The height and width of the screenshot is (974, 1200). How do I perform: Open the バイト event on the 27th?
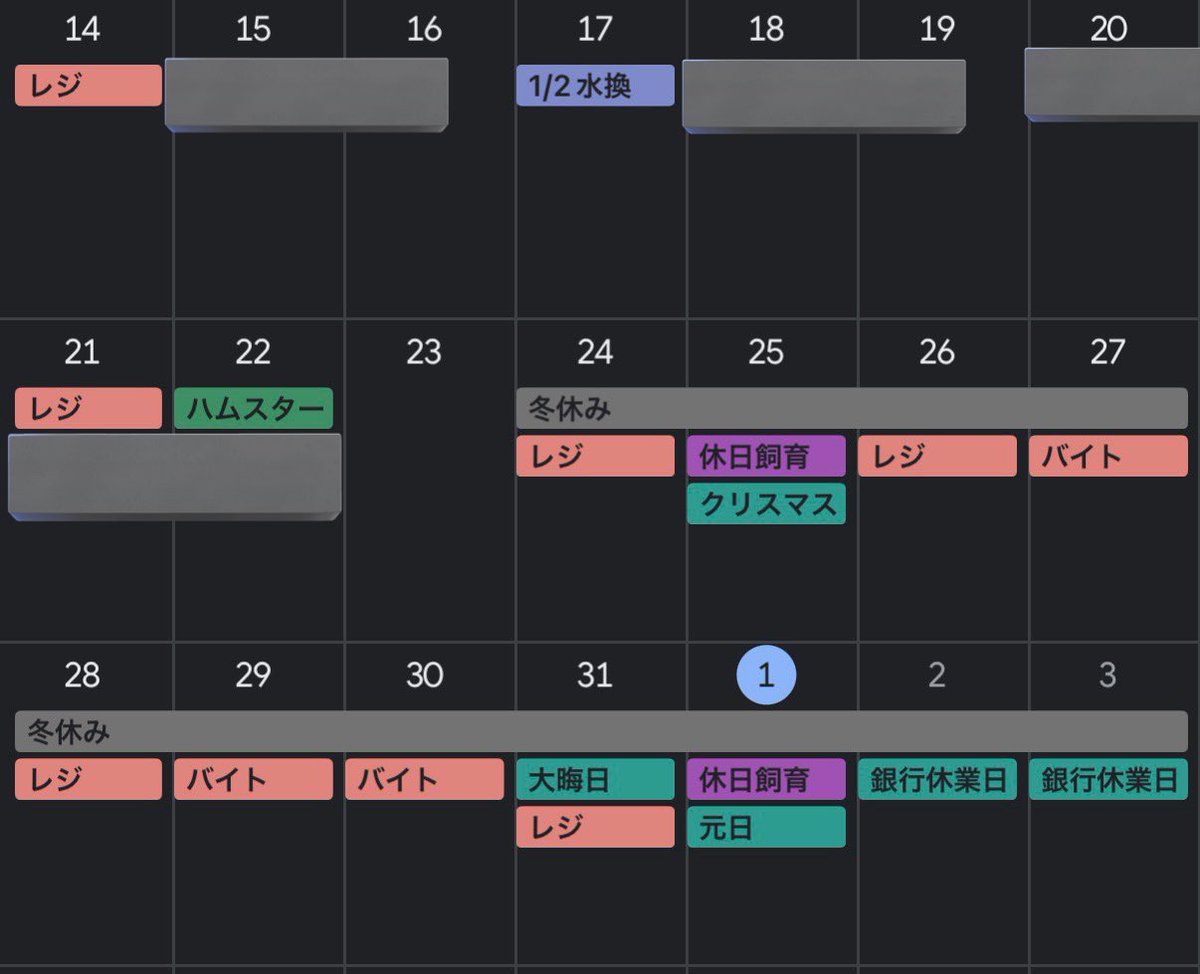[x=1108, y=456]
